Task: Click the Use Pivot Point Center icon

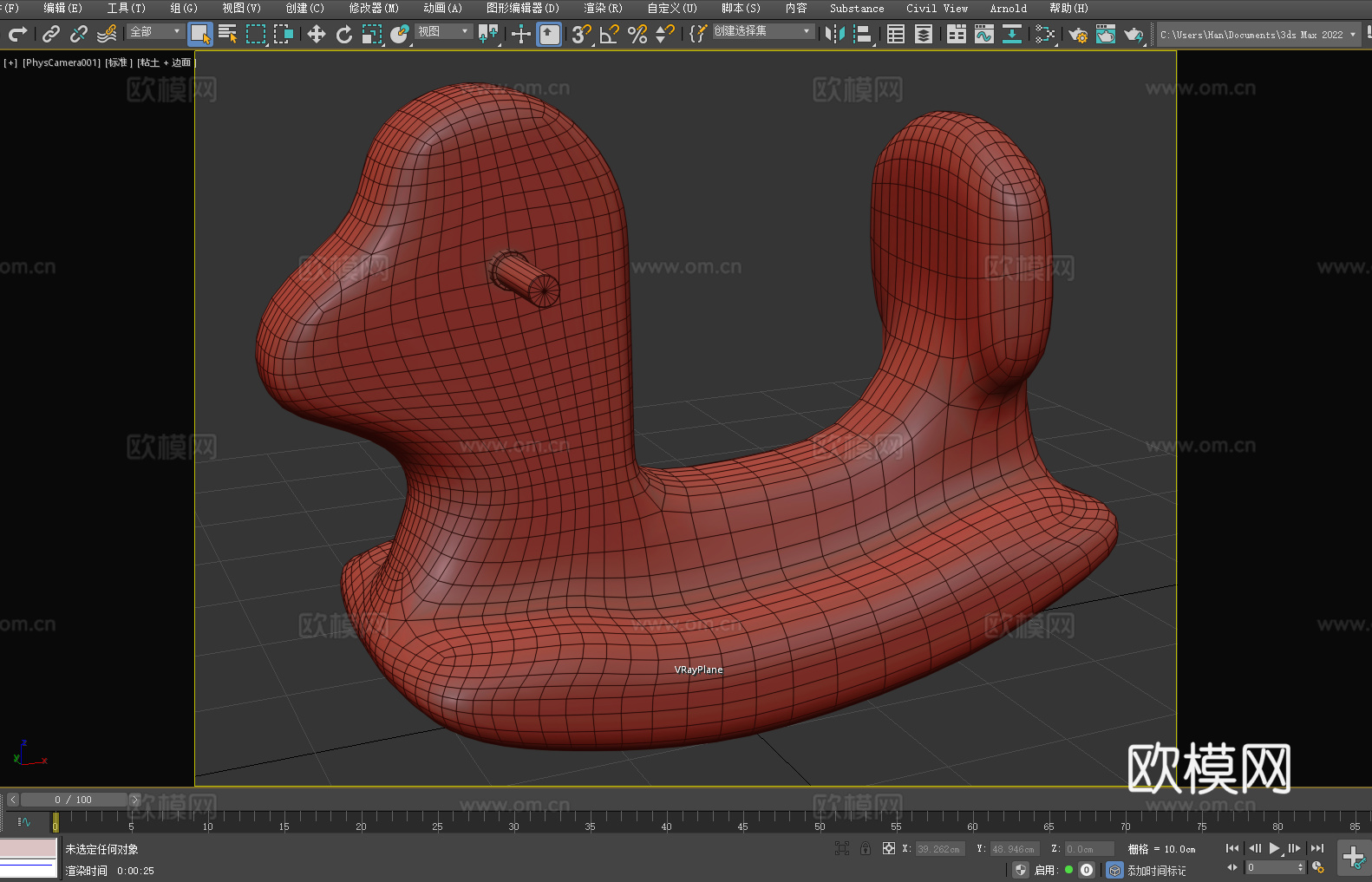Action: (x=488, y=34)
